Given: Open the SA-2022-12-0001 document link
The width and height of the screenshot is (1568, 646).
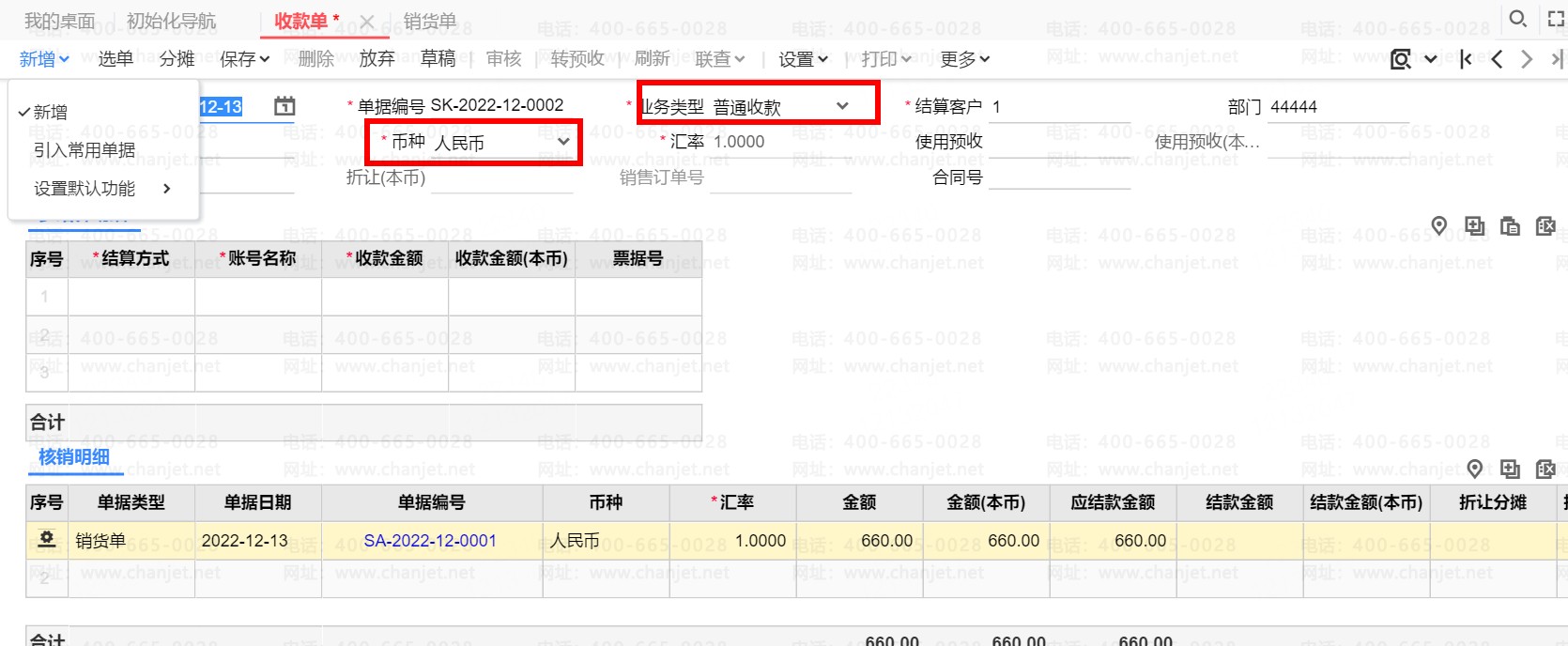Looking at the screenshot, I should click(x=430, y=541).
